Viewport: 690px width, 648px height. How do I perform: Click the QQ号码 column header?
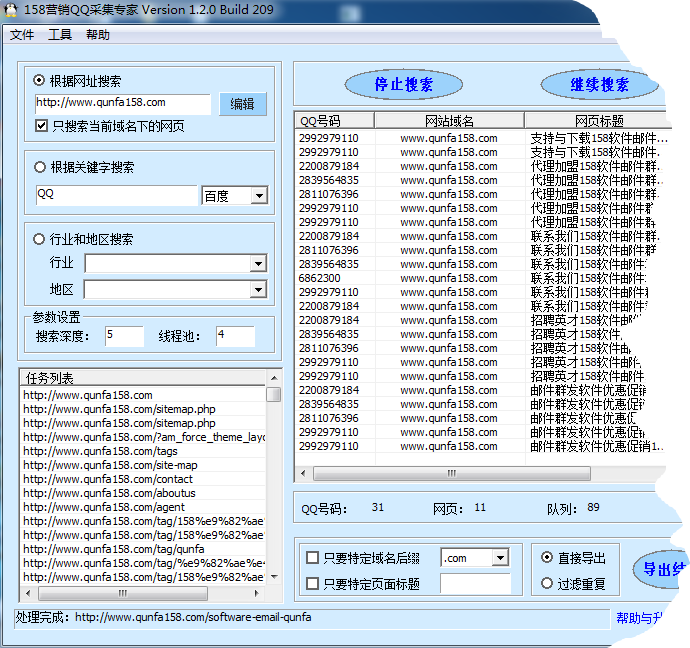coord(334,121)
